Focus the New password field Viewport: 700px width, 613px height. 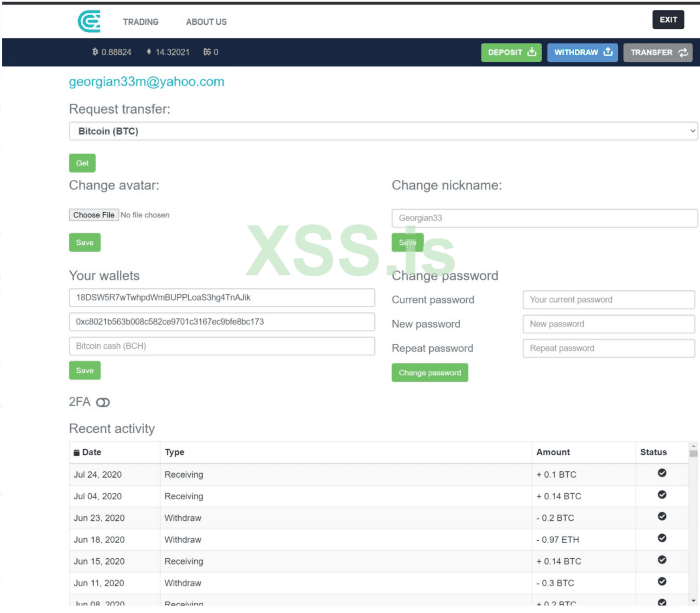(609, 324)
